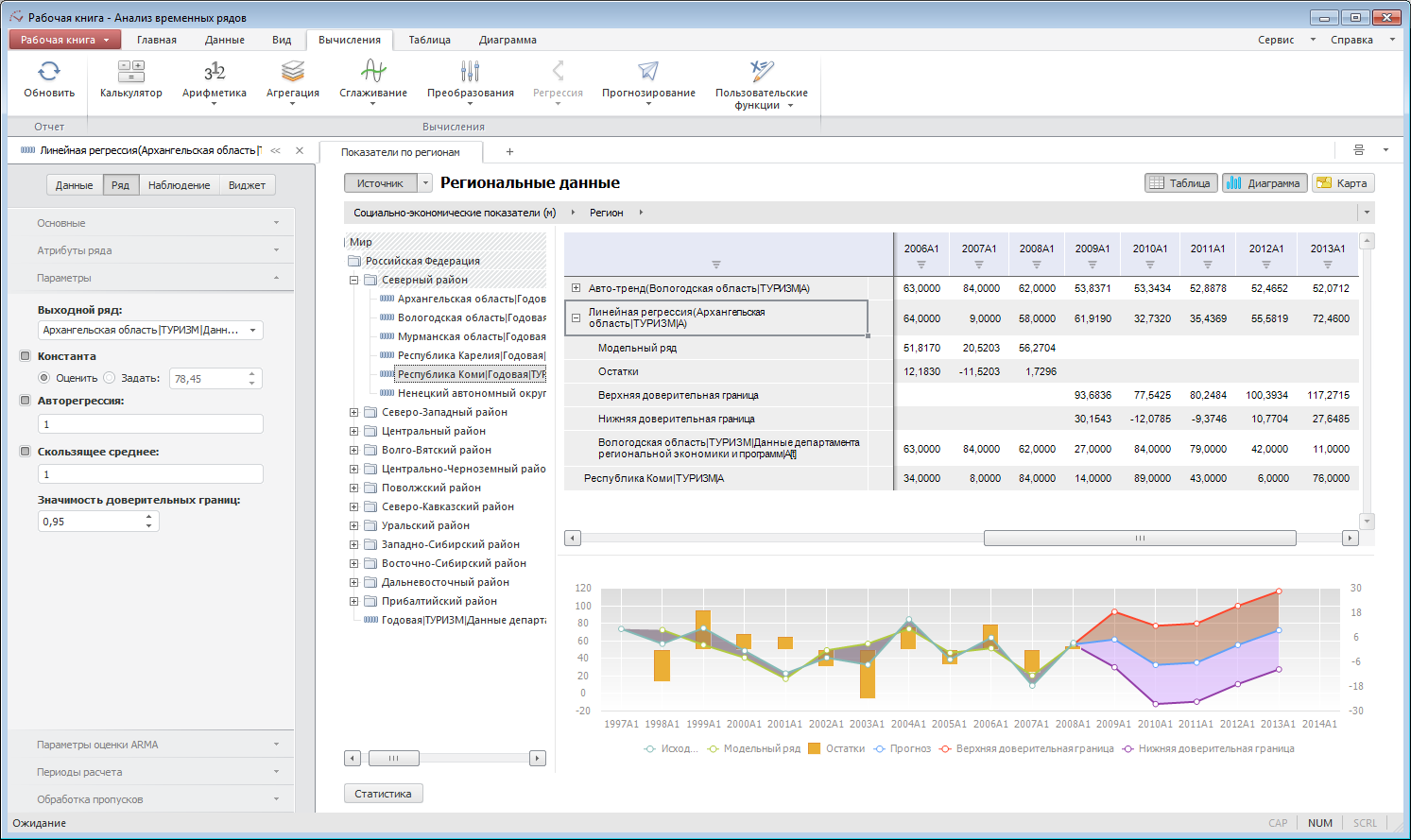Screen dimensions: 1411x840
Task: Click the Преобразования icon
Action: 470,72
